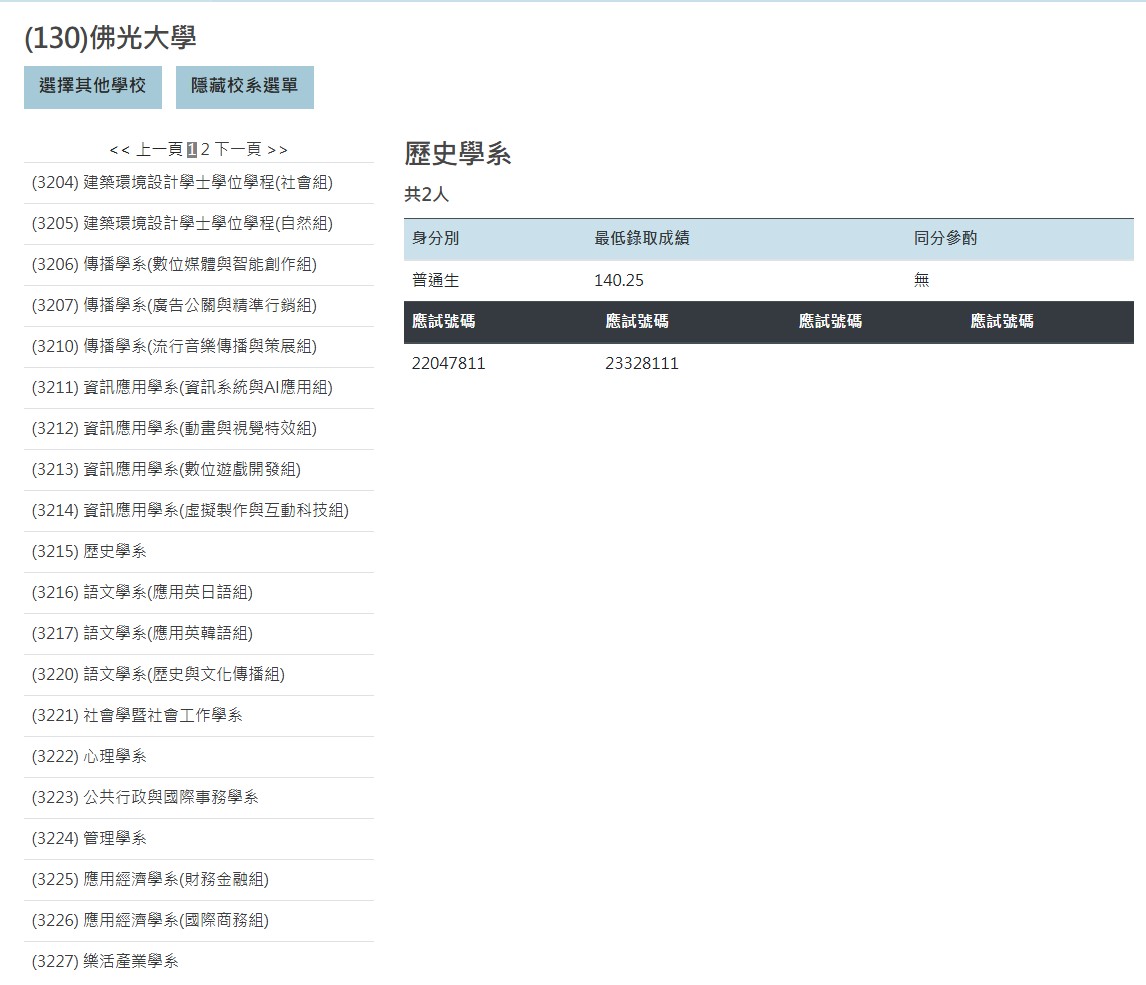Click the score value 140.25
The image size is (1146, 985).
pyautogui.click(x=619, y=281)
